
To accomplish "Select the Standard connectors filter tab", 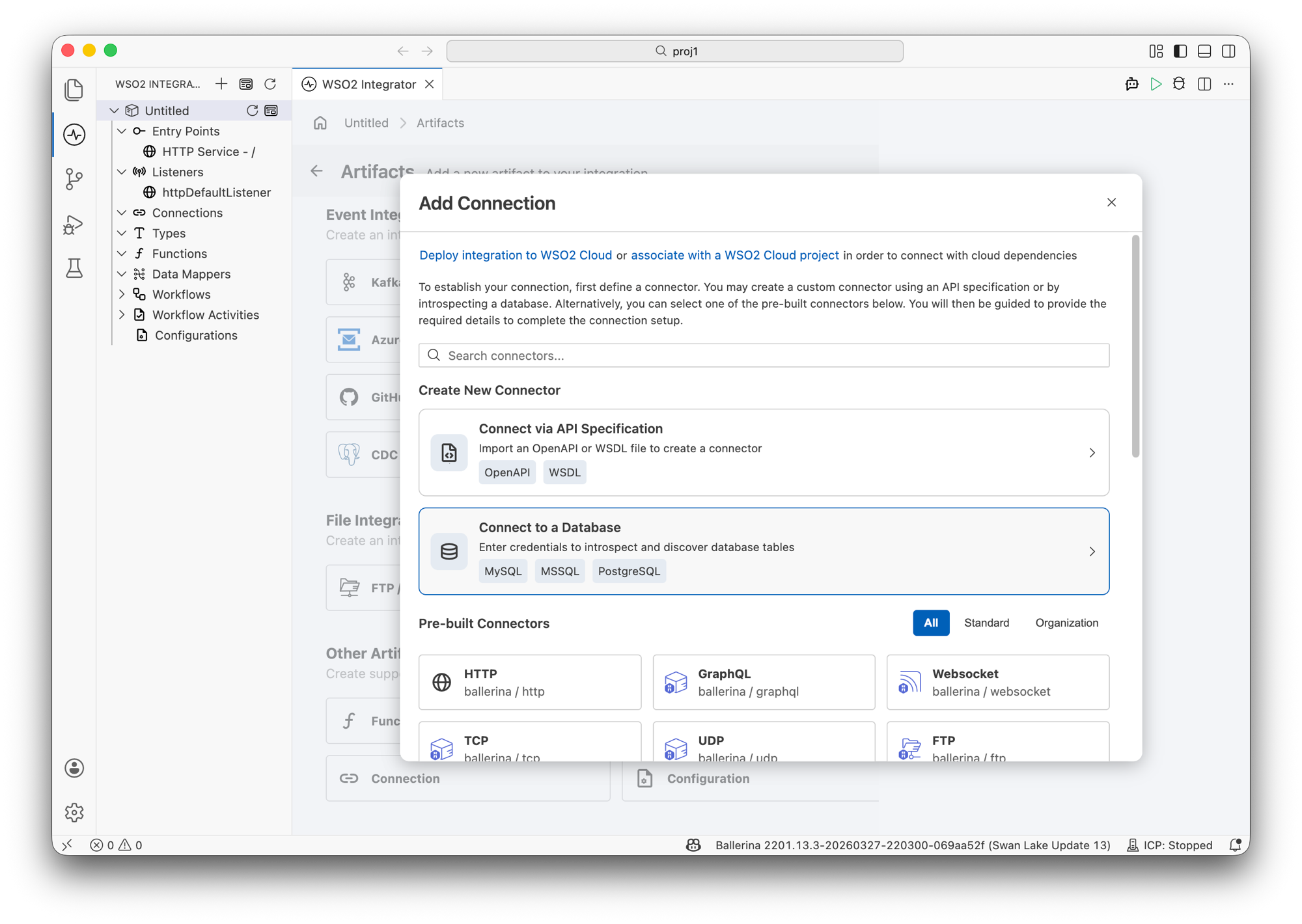I will (986, 623).
